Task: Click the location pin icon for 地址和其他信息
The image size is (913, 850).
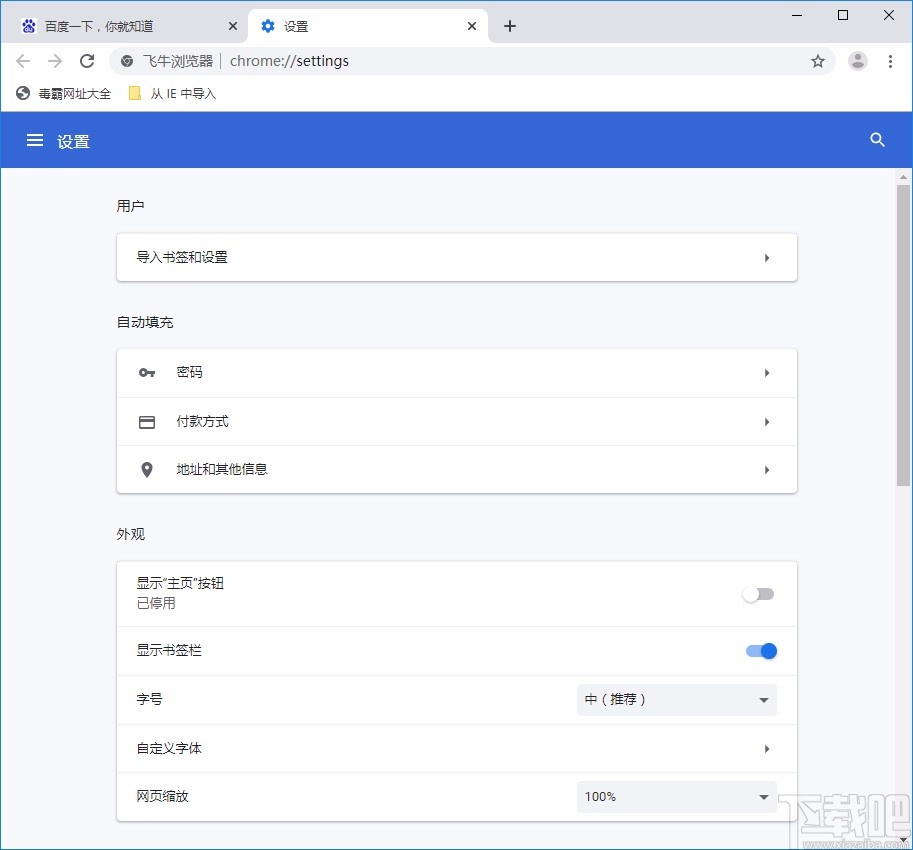Action: 147,469
